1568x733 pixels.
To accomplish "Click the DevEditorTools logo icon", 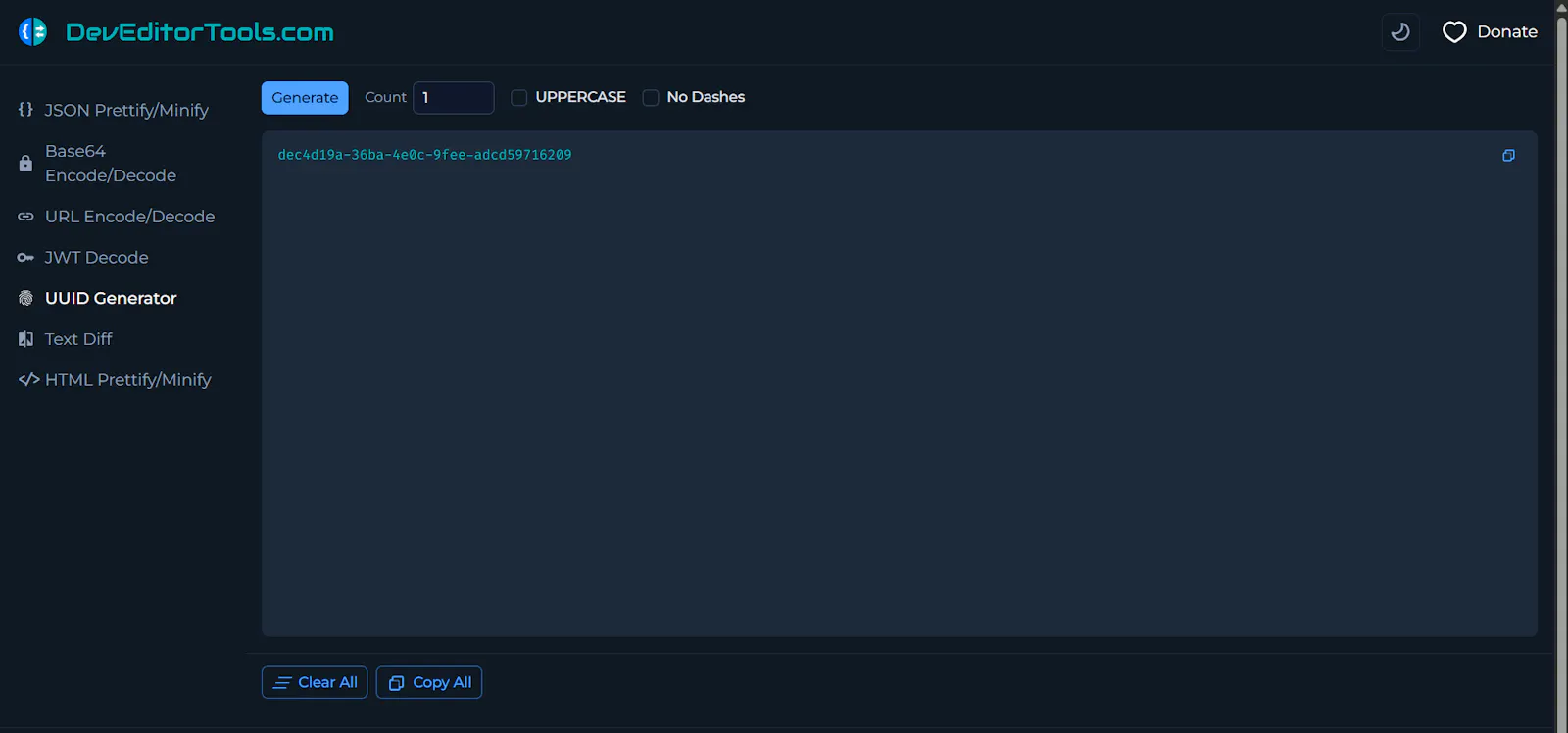I will pos(32,32).
